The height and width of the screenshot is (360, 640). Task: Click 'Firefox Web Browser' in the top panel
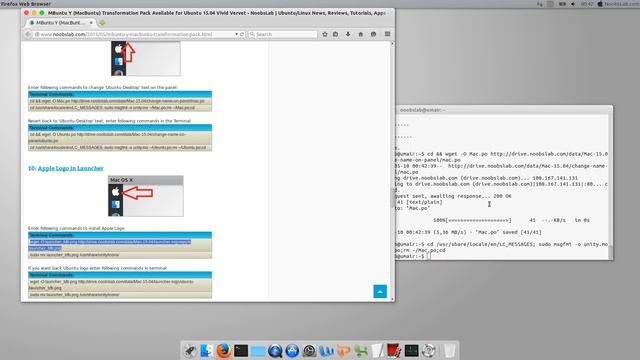tap(26, 4)
